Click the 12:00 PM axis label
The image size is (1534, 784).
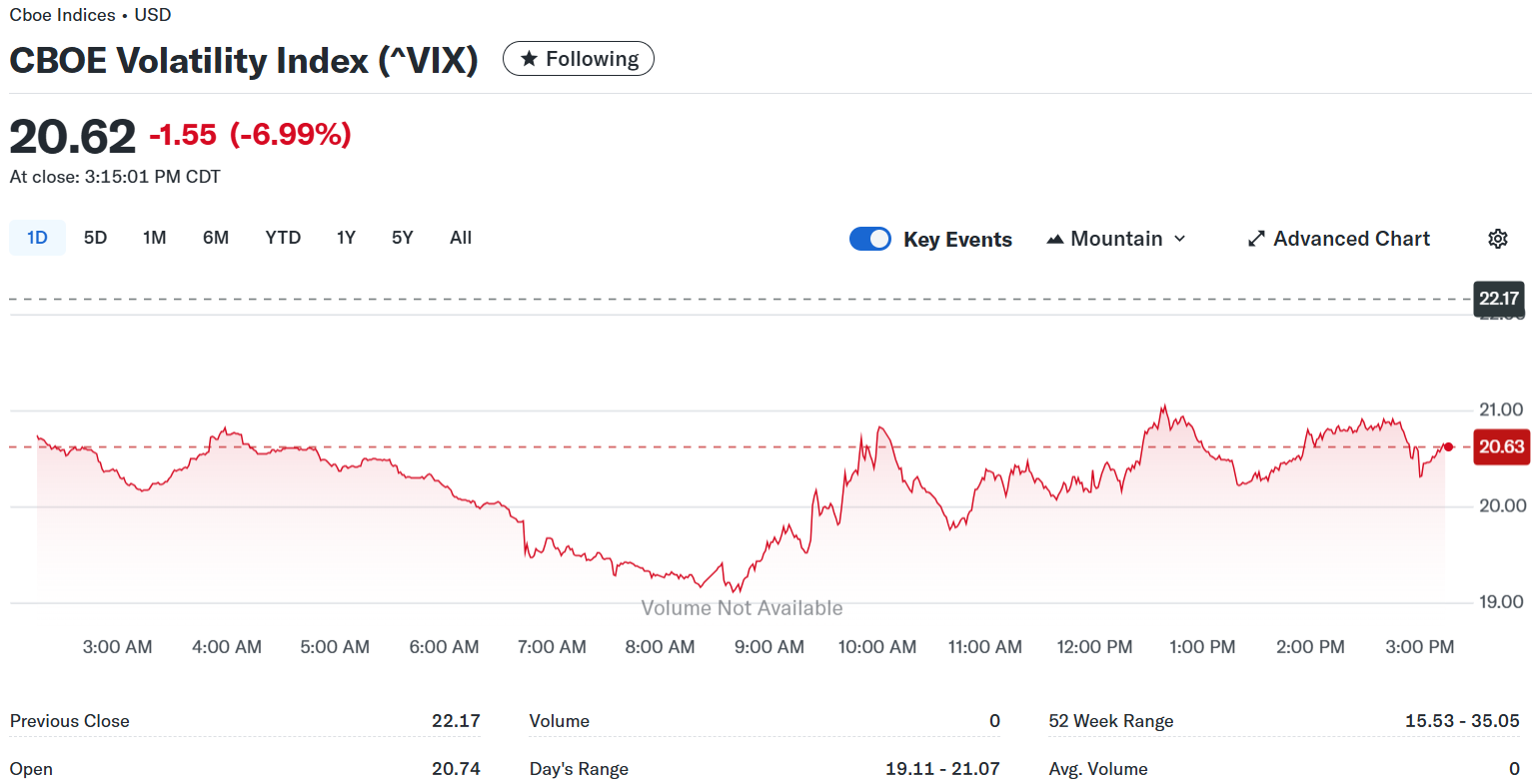click(x=1094, y=647)
